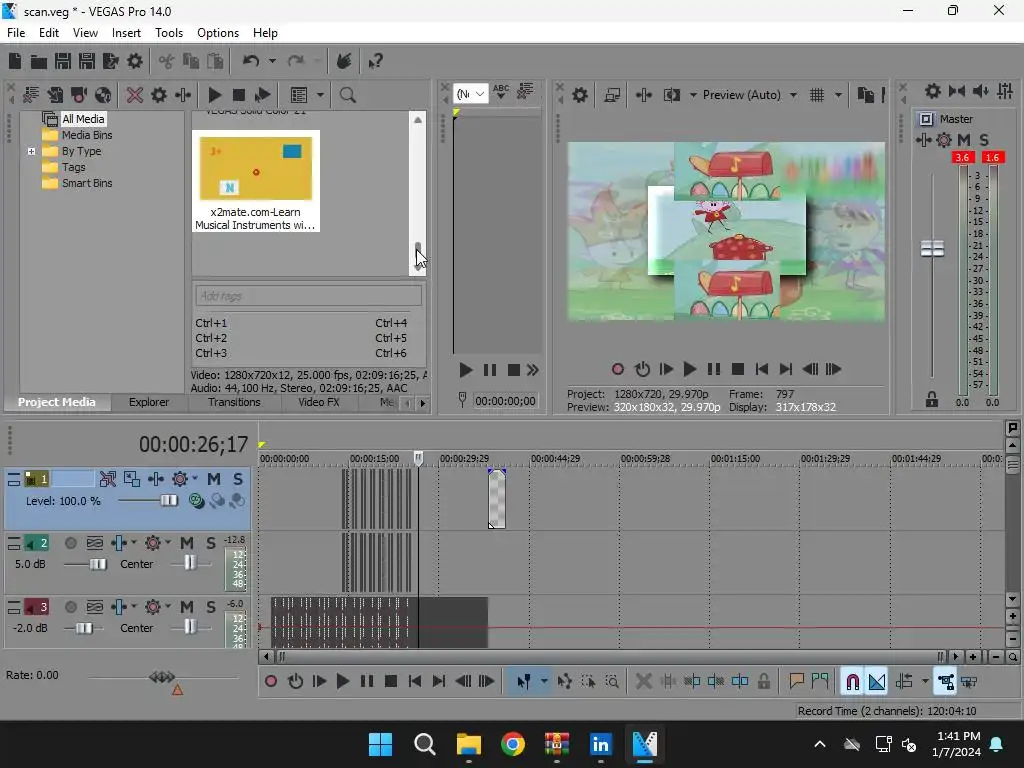This screenshot has width=1024, height=768.
Task: Open track FX on video track 1
Action: tap(180, 479)
